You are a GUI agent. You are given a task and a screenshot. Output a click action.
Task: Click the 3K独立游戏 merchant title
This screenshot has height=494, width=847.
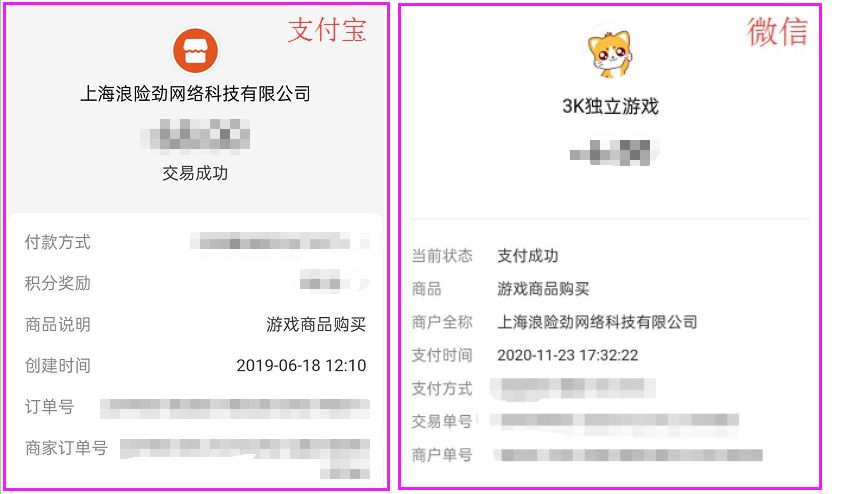610,106
